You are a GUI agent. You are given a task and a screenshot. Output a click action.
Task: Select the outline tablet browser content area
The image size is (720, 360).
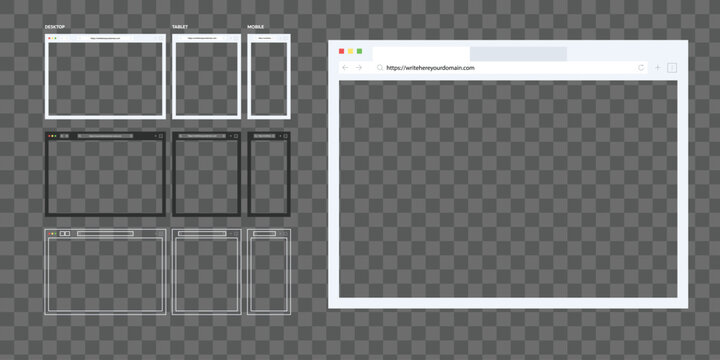207,275
